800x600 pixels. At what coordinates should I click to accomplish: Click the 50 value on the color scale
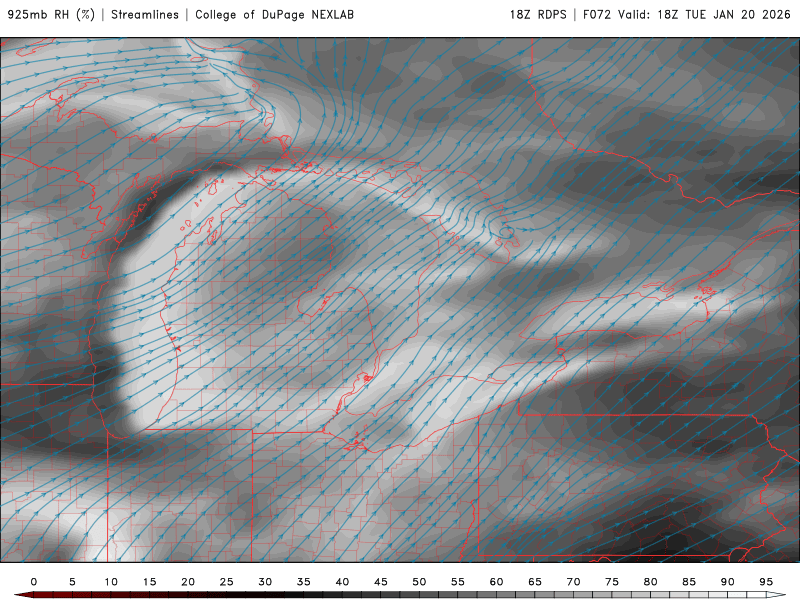point(419,582)
